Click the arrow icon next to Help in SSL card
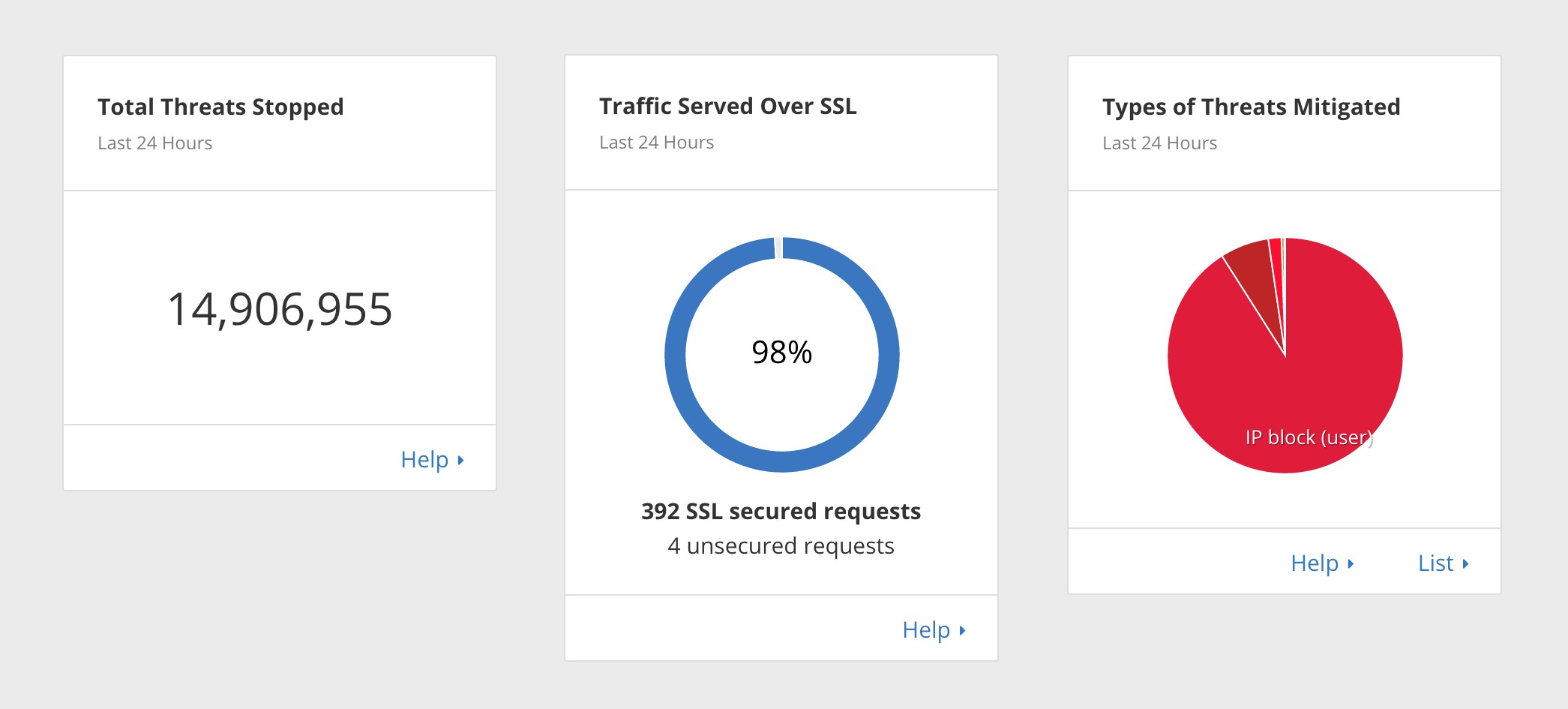Screen dimensions: 1568x709 [962, 630]
